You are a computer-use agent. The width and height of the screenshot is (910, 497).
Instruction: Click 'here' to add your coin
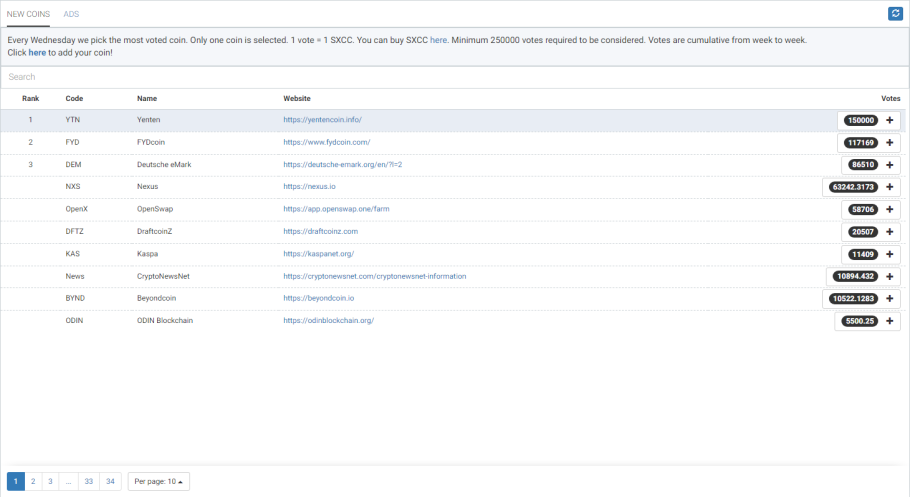[x=37, y=52]
